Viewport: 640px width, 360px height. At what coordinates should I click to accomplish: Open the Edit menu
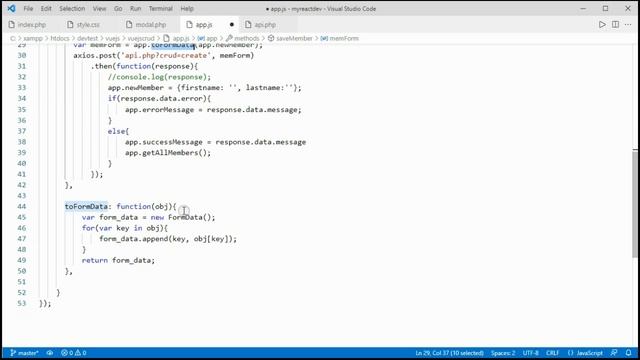46,9
